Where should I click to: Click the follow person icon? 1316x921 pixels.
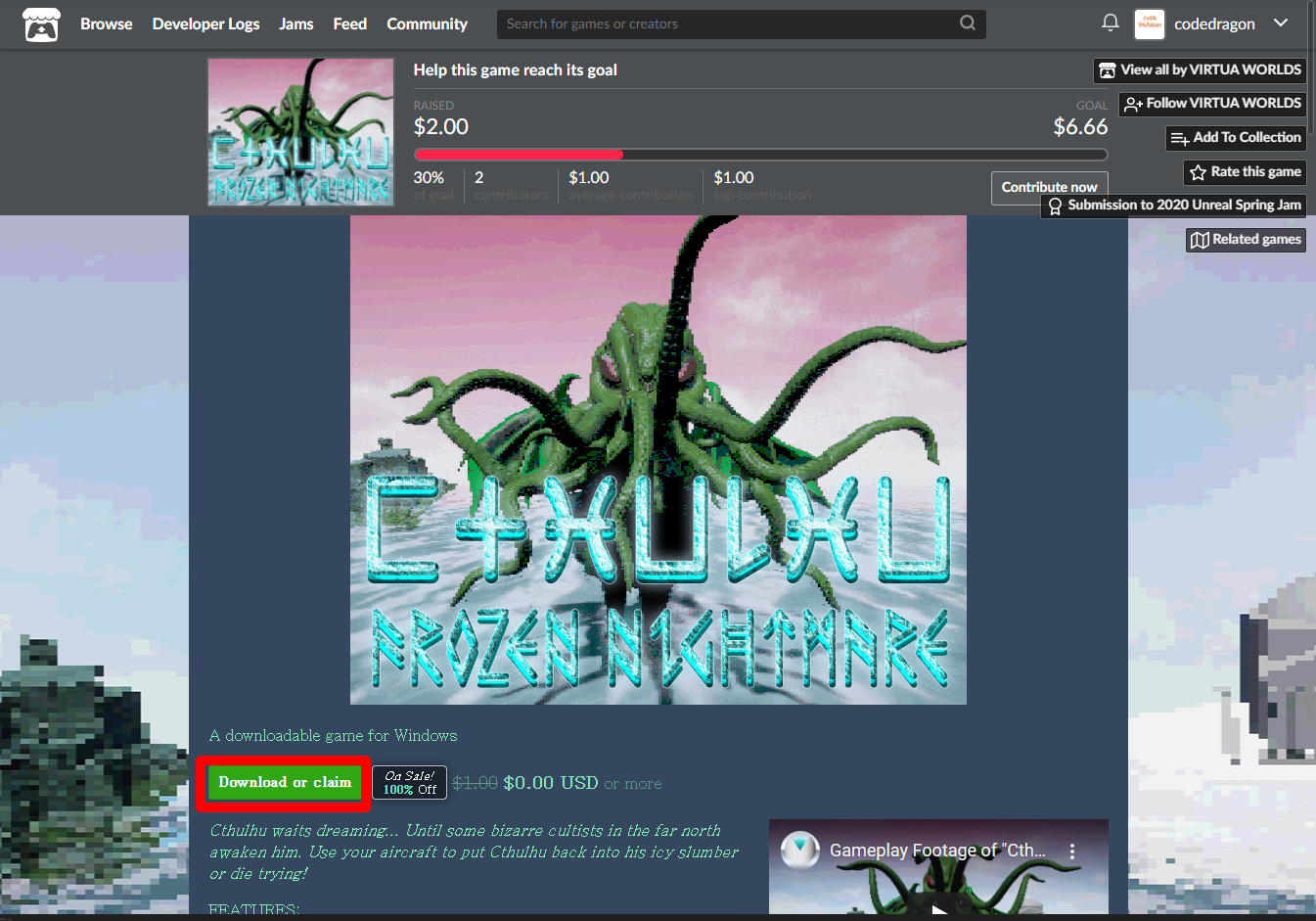(1133, 105)
